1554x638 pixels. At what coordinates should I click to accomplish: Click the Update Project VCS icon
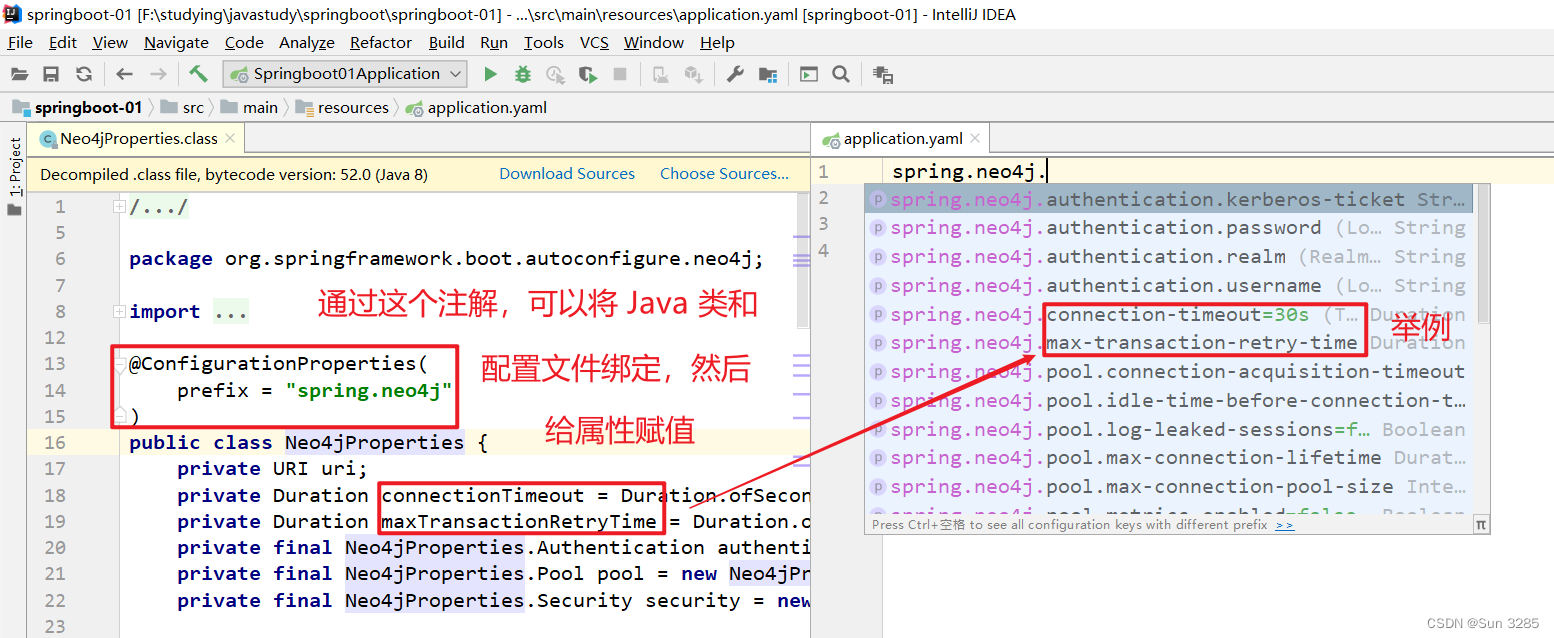(661, 74)
